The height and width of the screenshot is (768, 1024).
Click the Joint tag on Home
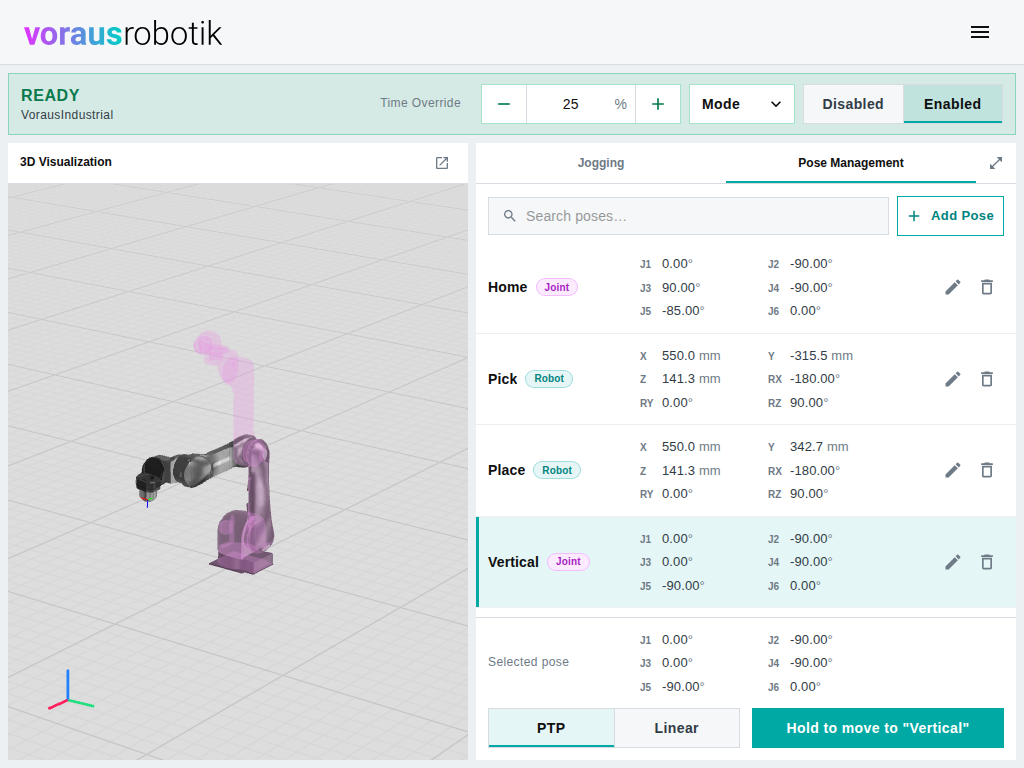556,287
